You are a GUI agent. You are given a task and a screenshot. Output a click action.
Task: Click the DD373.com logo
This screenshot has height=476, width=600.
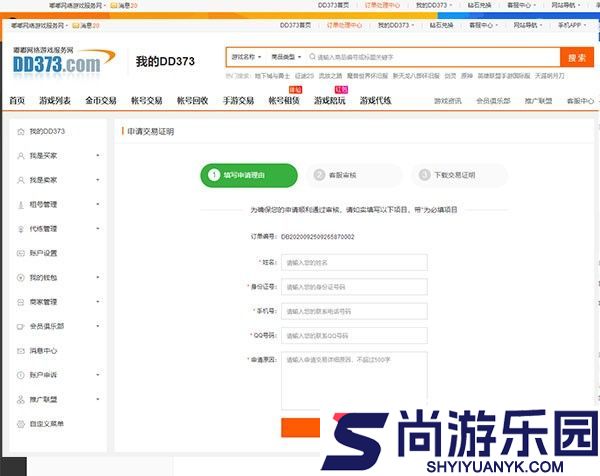[x=64, y=61]
